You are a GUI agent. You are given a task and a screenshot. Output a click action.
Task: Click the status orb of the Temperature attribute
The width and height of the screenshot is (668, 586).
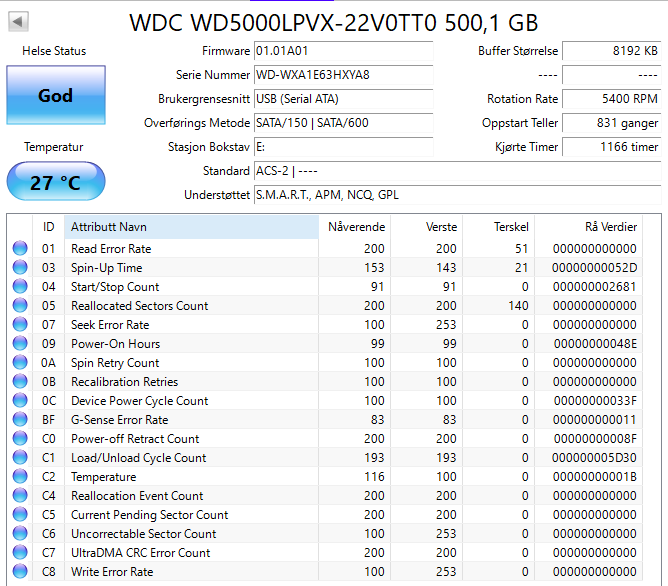point(19,477)
